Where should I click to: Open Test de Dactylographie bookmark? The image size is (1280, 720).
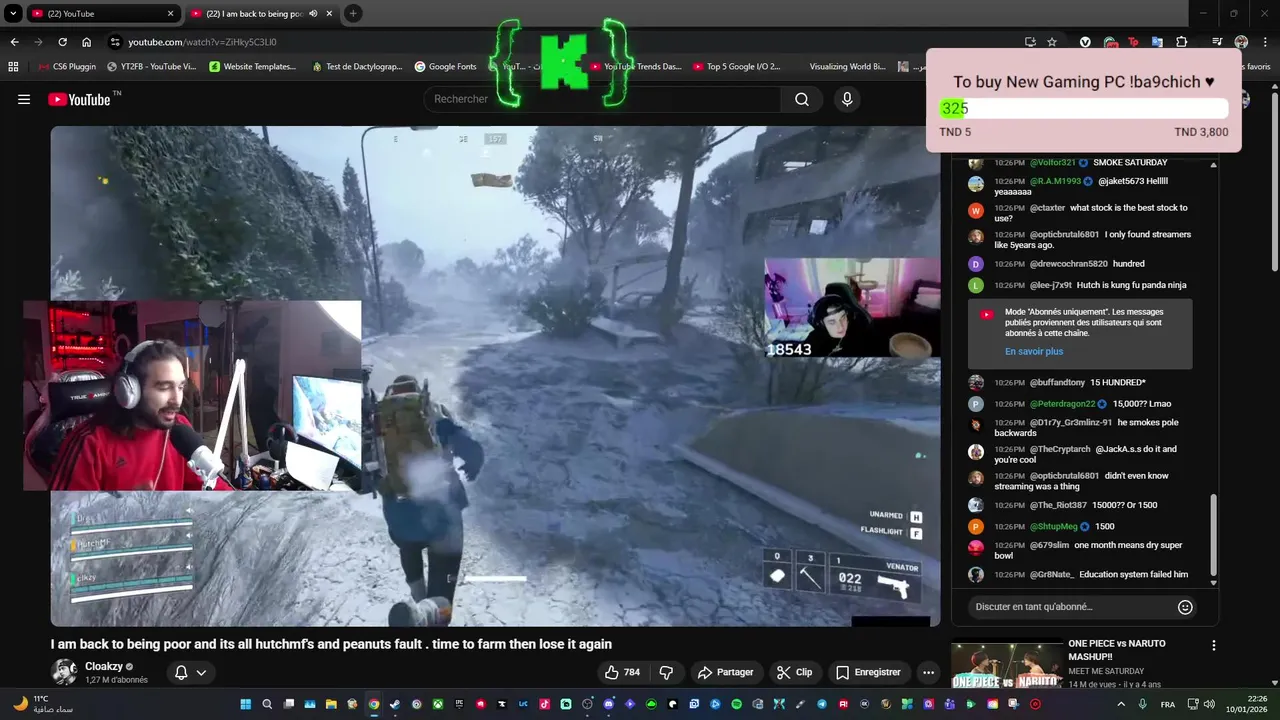[357, 67]
